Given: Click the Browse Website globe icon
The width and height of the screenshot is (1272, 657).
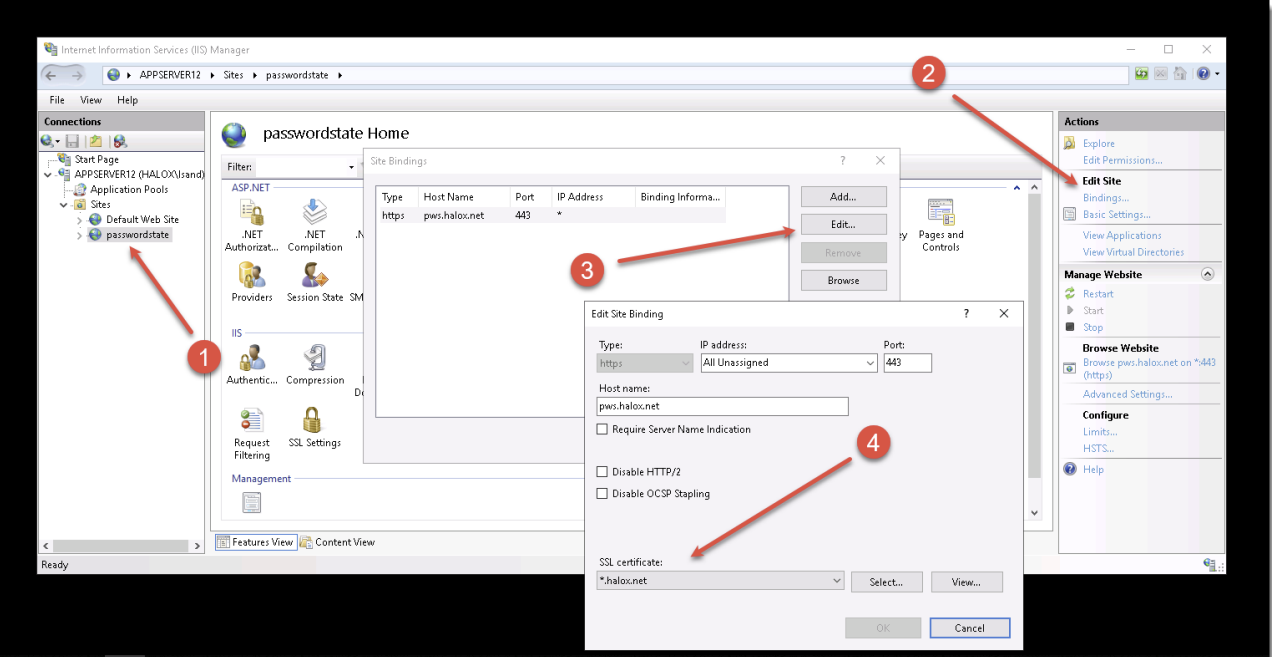Looking at the screenshot, I should pyautogui.click(x=1070, y=368).
